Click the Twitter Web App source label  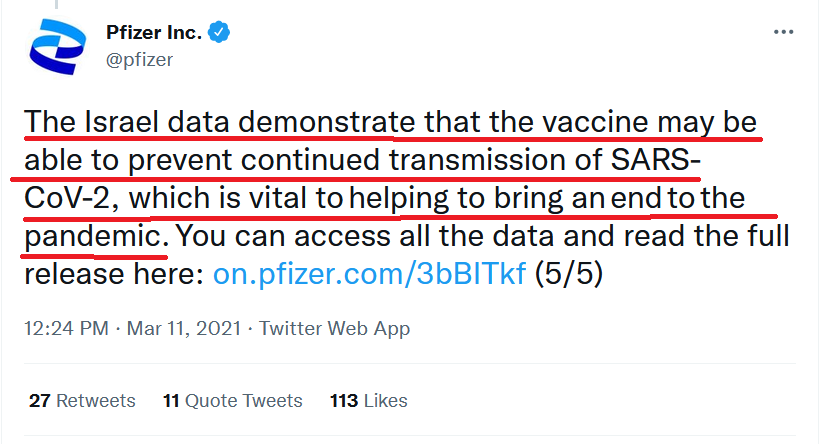pos(335,328)
